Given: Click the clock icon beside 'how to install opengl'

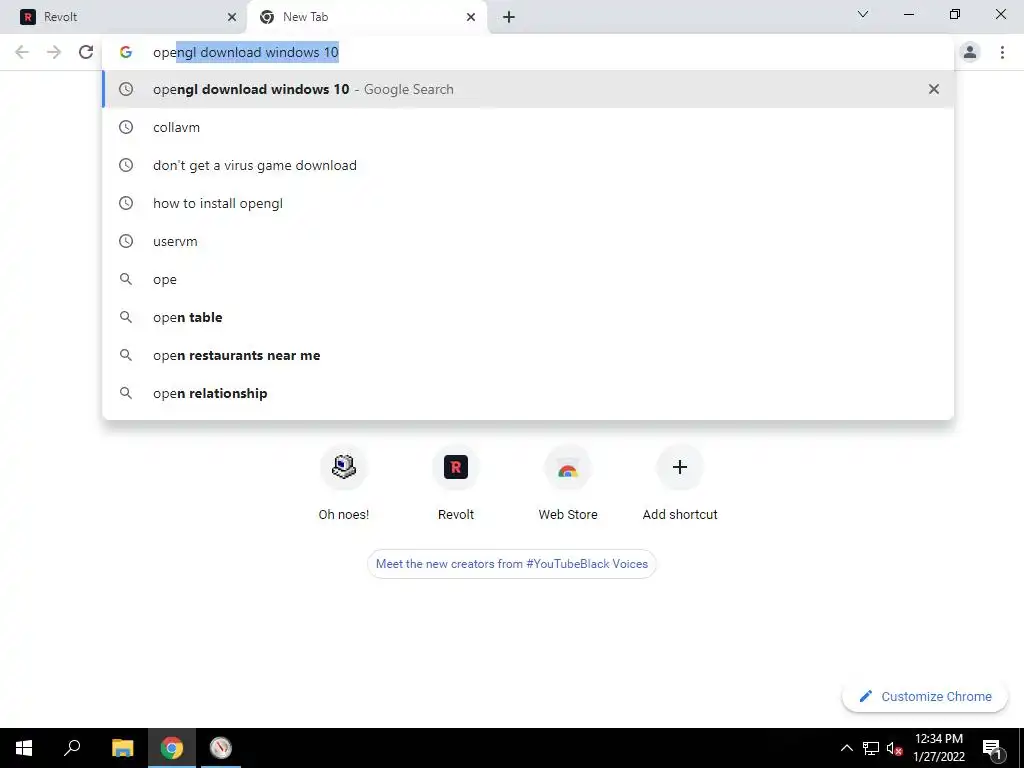Looking at the screenshot, I should [126, 203].
